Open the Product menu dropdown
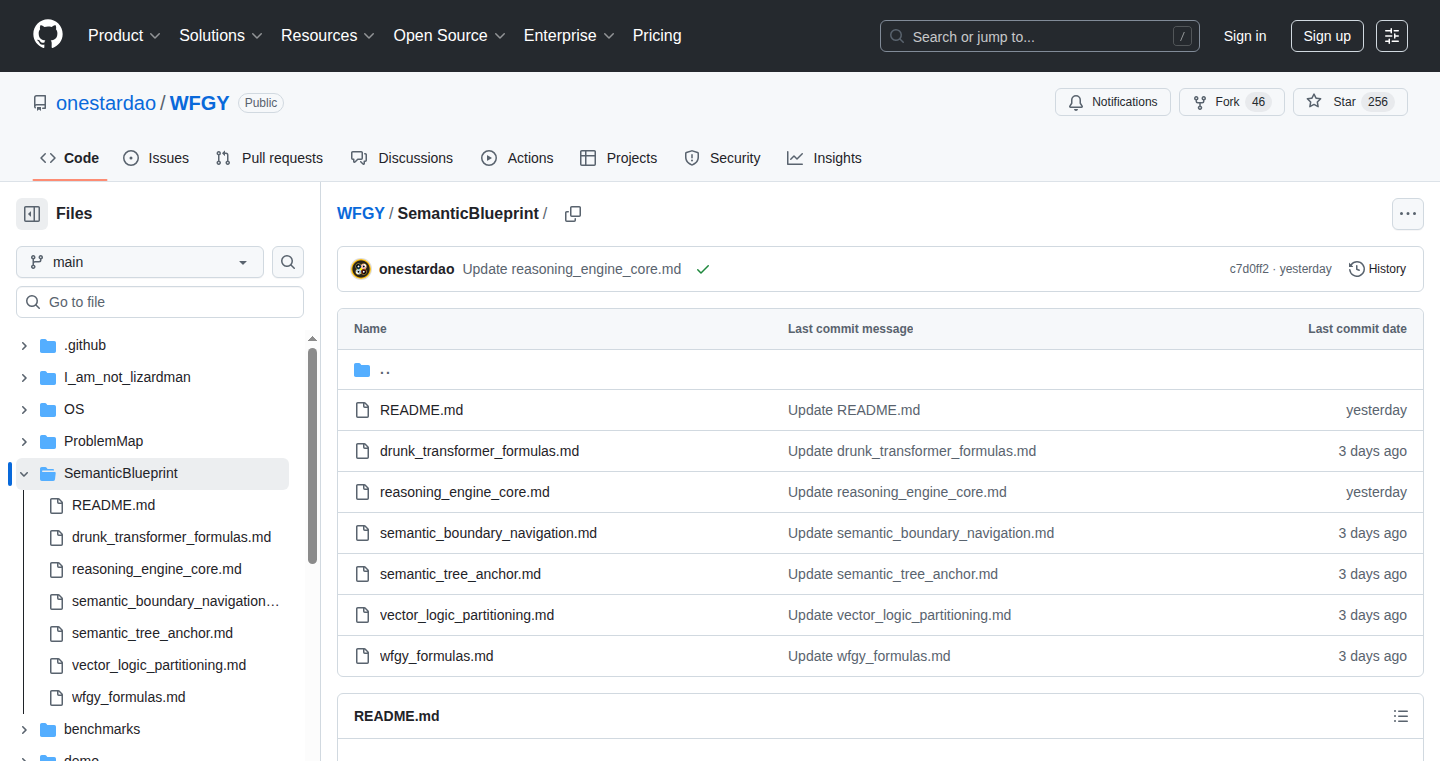The height and width of the screenshot is (761, 1440). [x=124, y=36]
